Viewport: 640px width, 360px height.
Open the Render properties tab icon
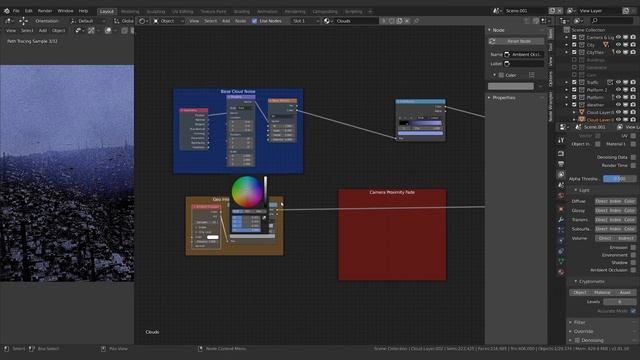pos(561,153)
